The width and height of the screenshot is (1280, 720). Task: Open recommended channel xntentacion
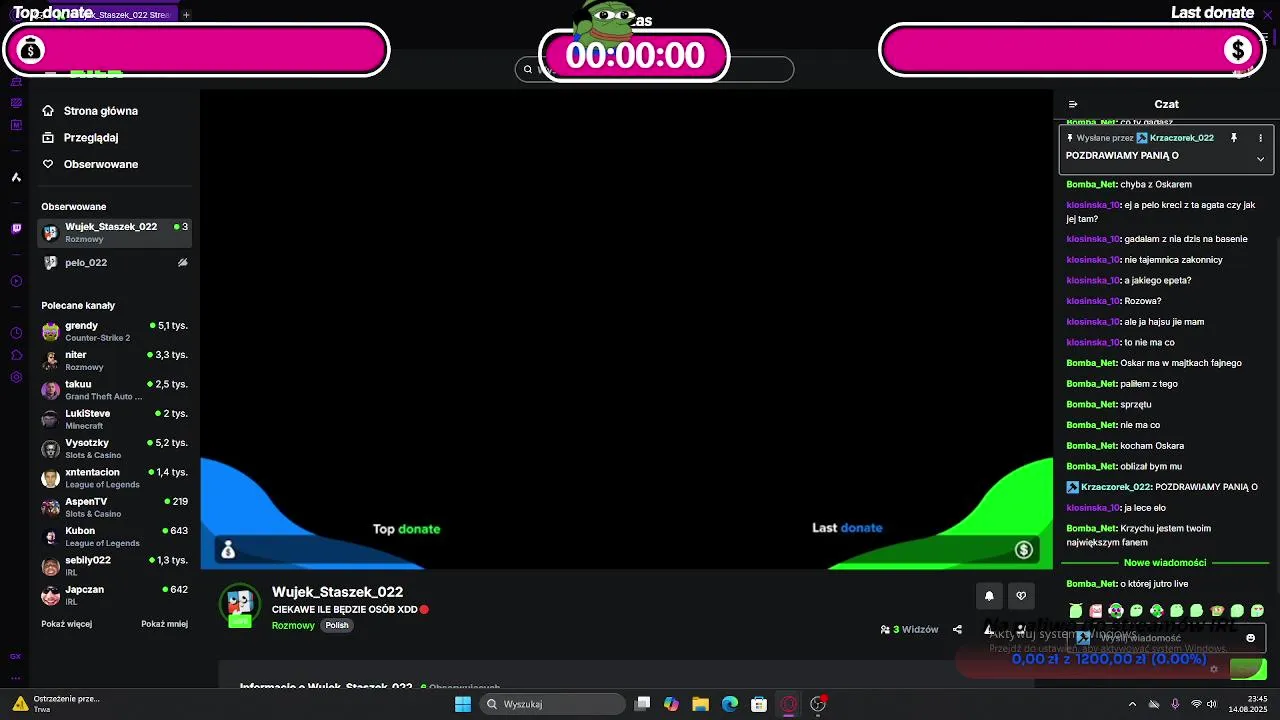[115, 478]
